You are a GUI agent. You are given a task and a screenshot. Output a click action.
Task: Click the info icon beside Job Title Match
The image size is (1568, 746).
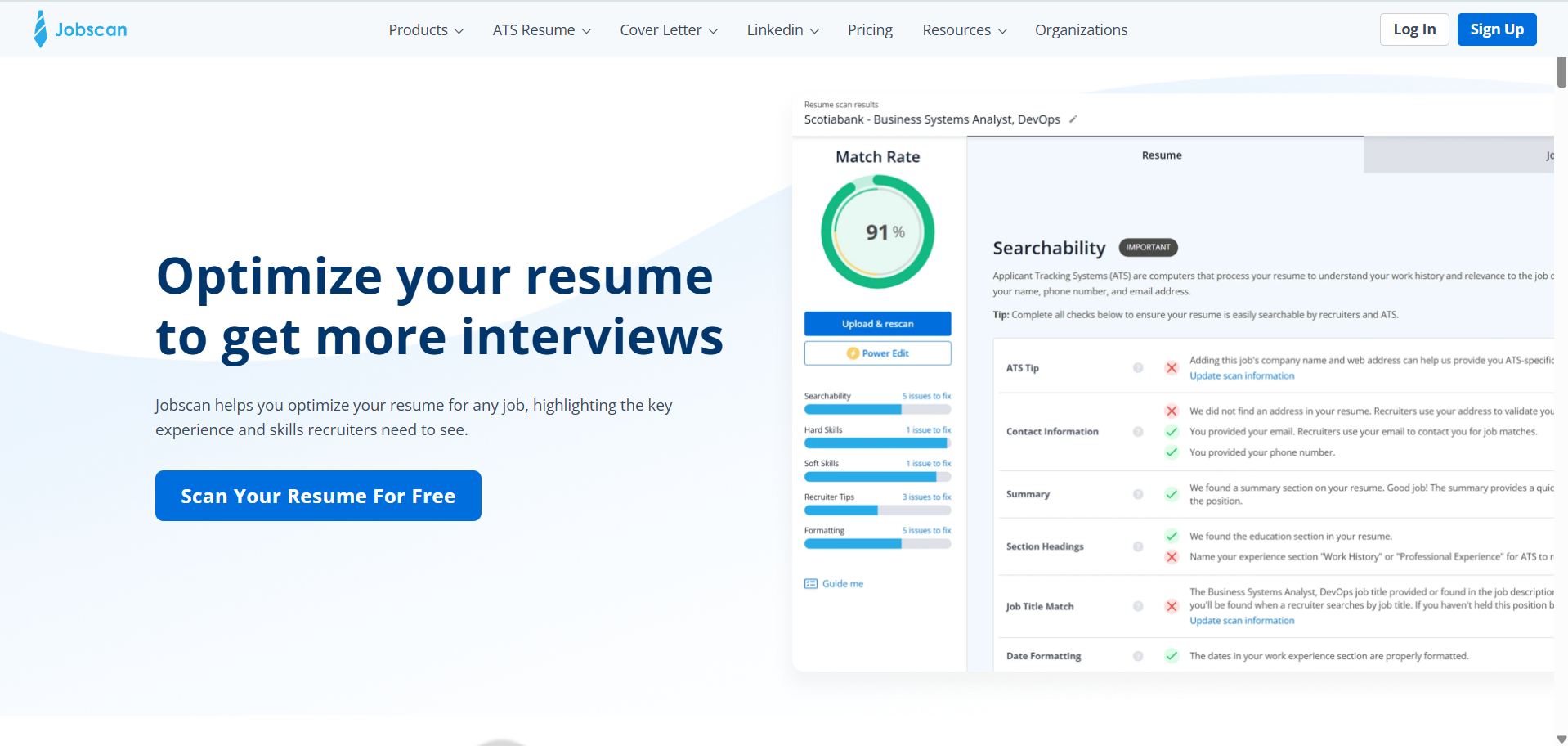pyautogui.click(x=1138, y=606)
